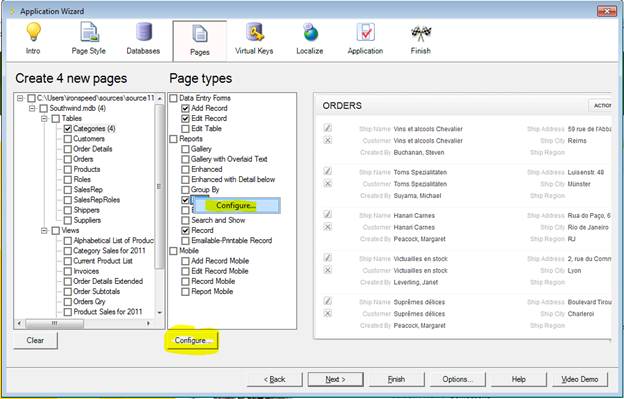Check the Customers table checkbox
Image resolution: width=624 pixels, height=399 pixels.
click(x=68, y=139)
